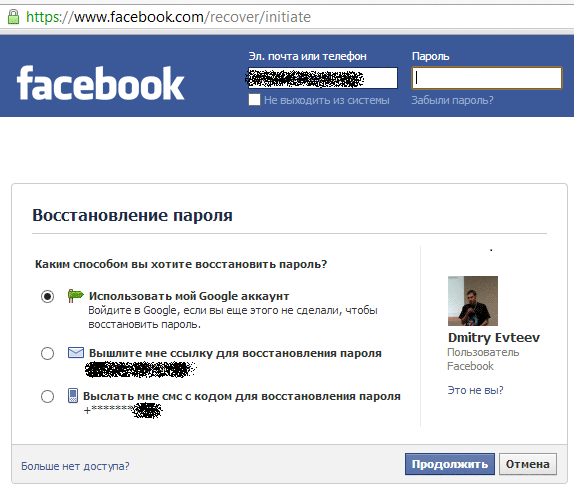587x497 pixels.
Task: Open the 'Забыли пароль?' link
Action: pyautogui.click(x=452, y=100)
